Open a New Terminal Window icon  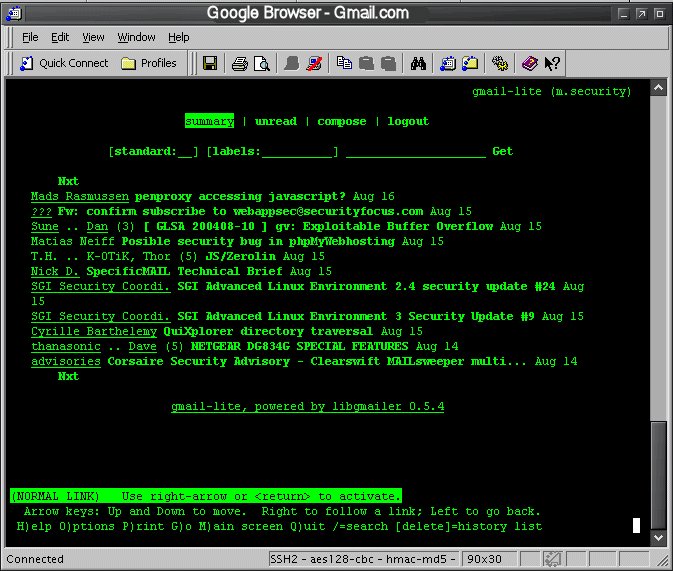pyautogui.click(x=448, y=63)
